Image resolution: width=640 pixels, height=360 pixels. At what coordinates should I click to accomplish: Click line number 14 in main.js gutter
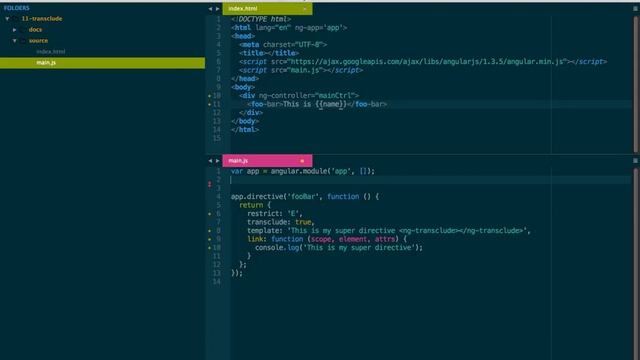tap(217, 282)
